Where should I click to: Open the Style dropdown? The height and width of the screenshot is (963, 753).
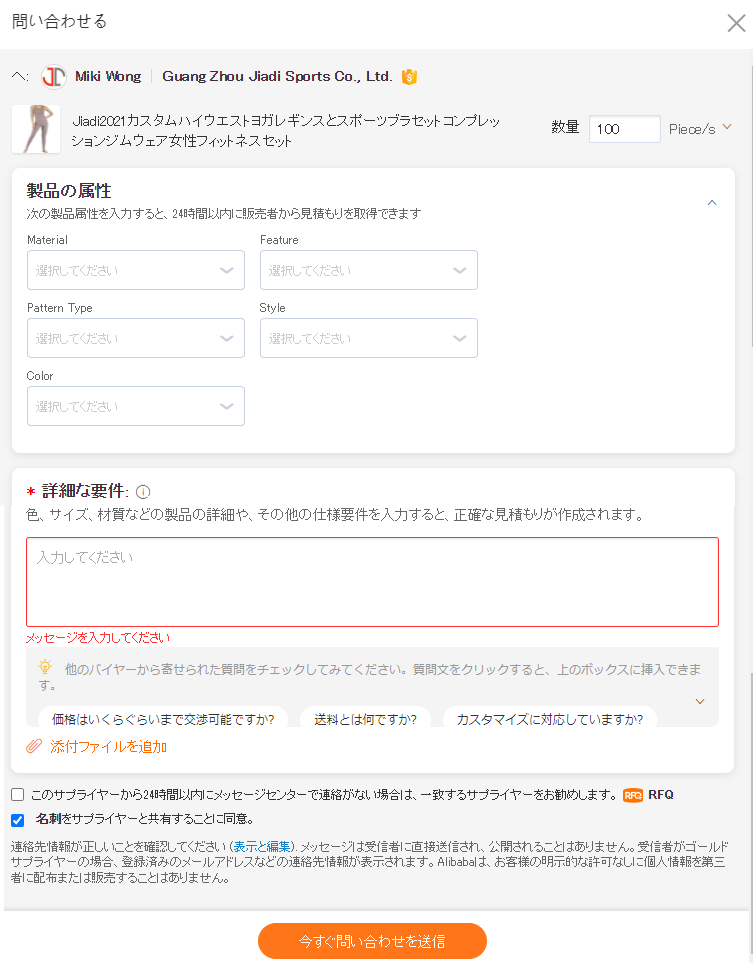369,338
